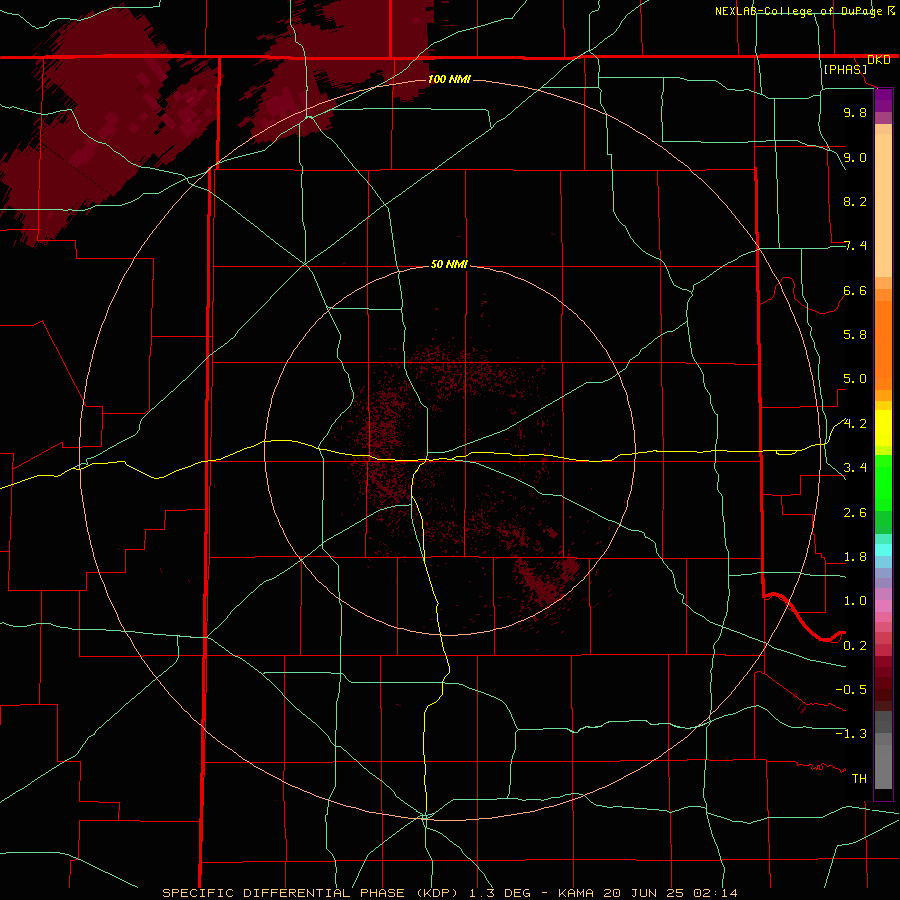Click the yellow segment of color bar

(x=883, y=429)
